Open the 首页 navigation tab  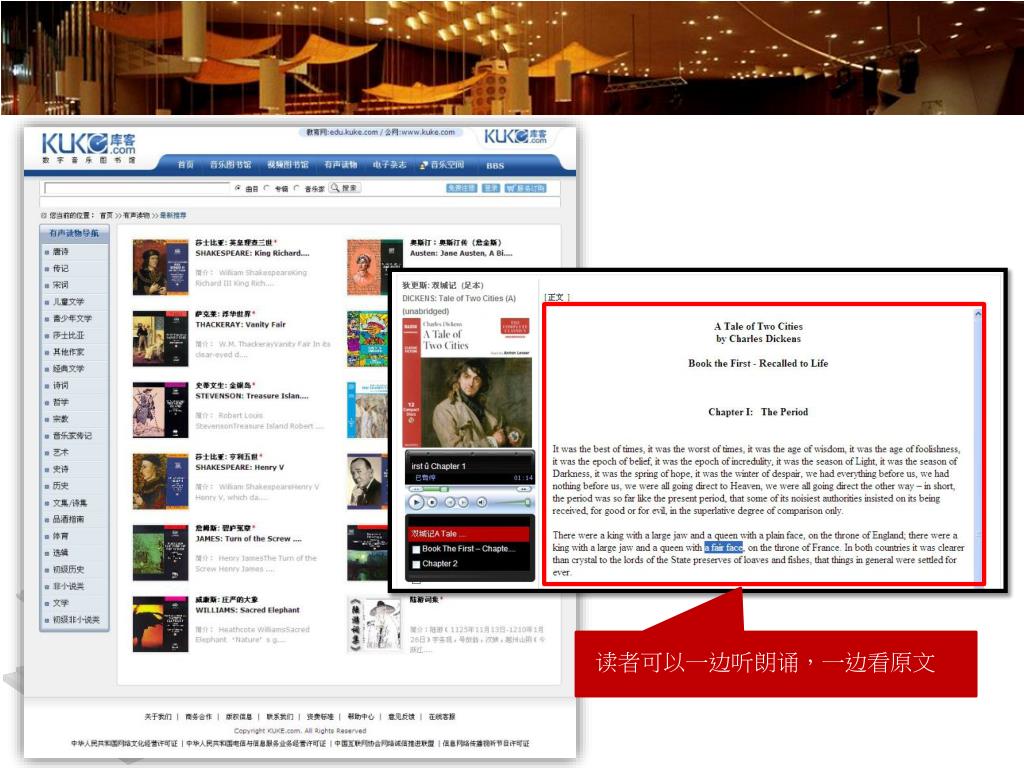point(186,165)
